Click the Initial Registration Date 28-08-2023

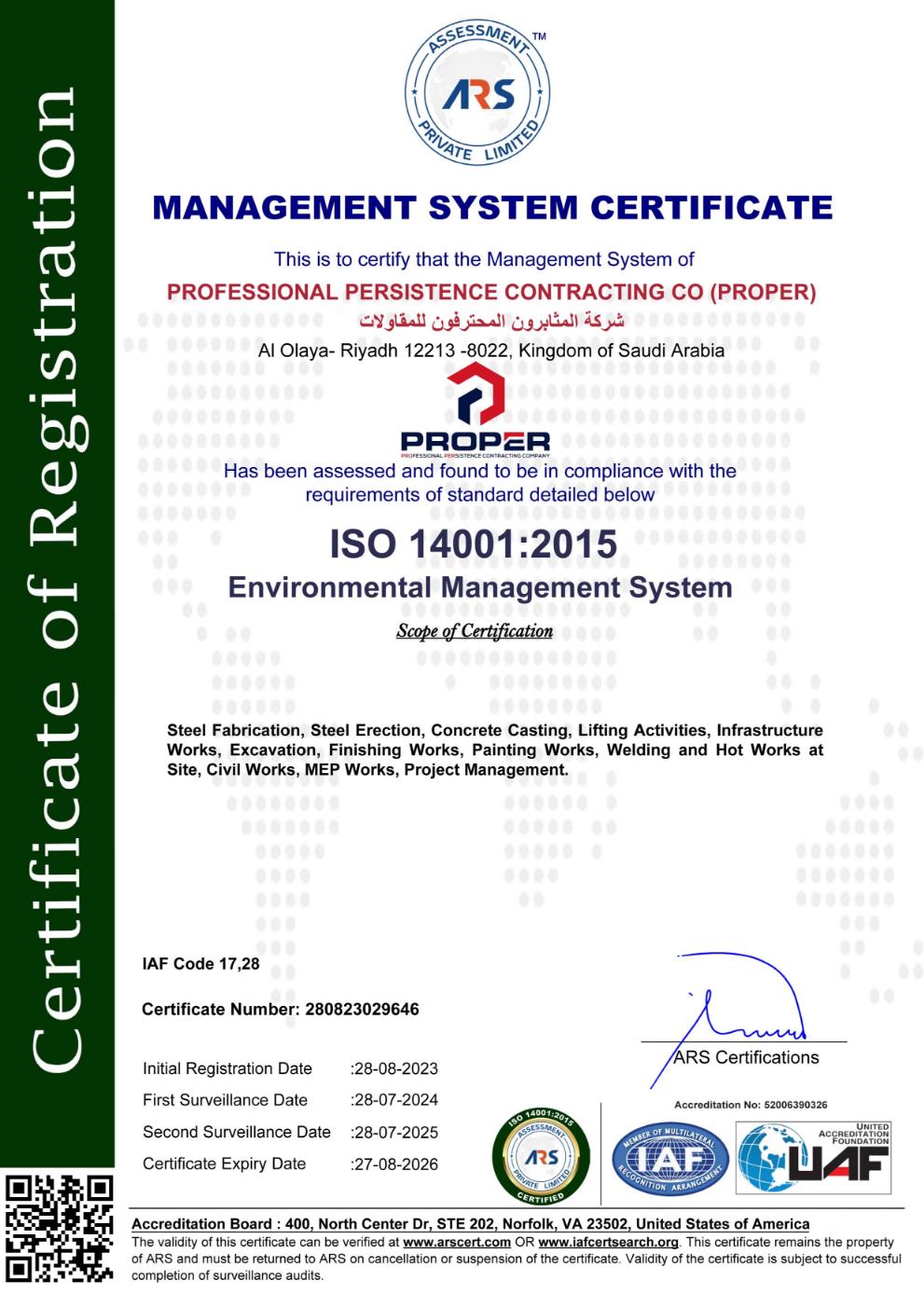click(x=394, y=1068)
